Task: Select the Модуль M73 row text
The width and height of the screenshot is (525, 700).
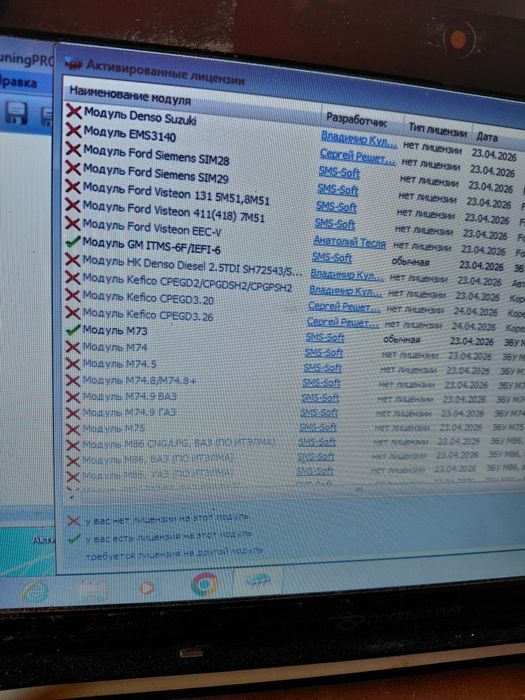Action: pos(115,330)
